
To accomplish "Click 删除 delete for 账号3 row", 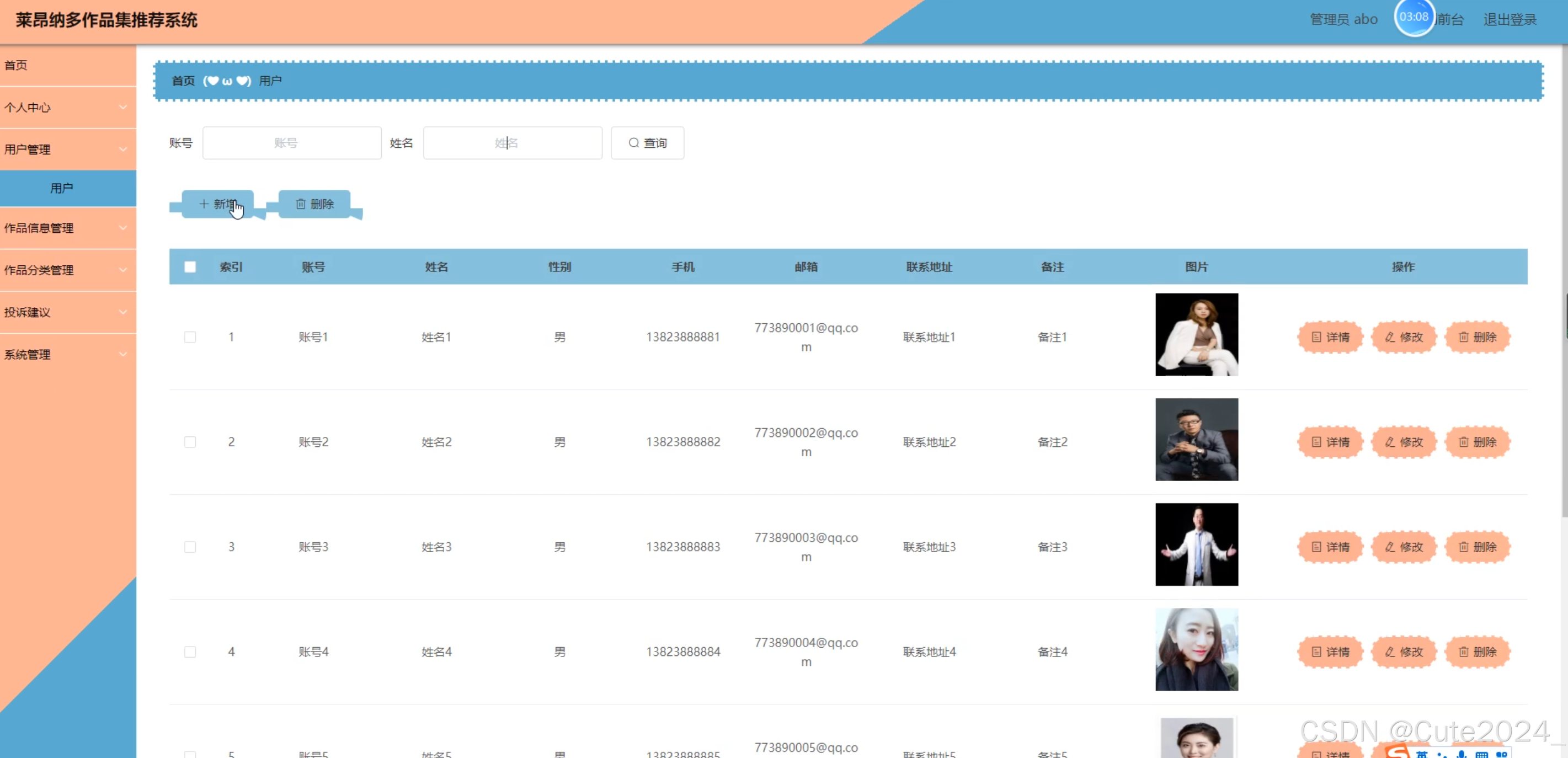I will click(1478, 547).
